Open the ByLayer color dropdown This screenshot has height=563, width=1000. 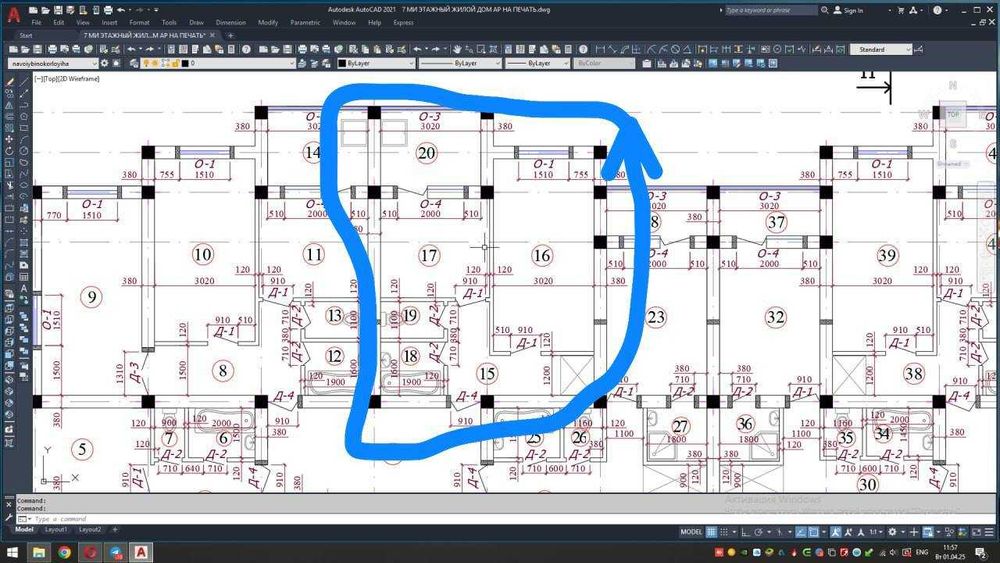point(376,63)
